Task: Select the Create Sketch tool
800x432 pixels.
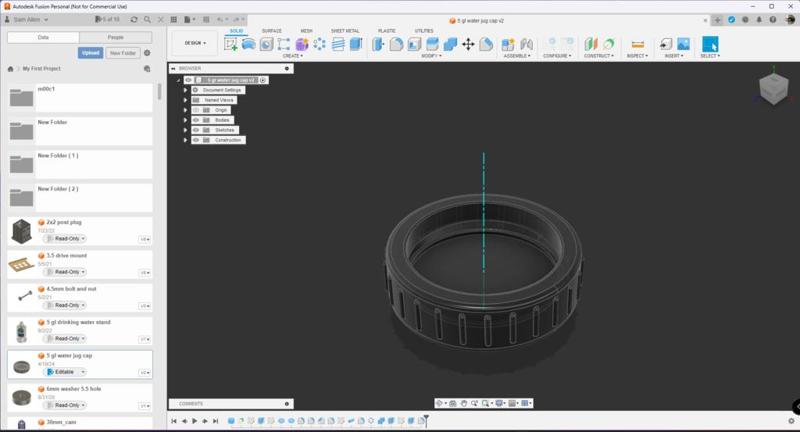Action: 231,44
